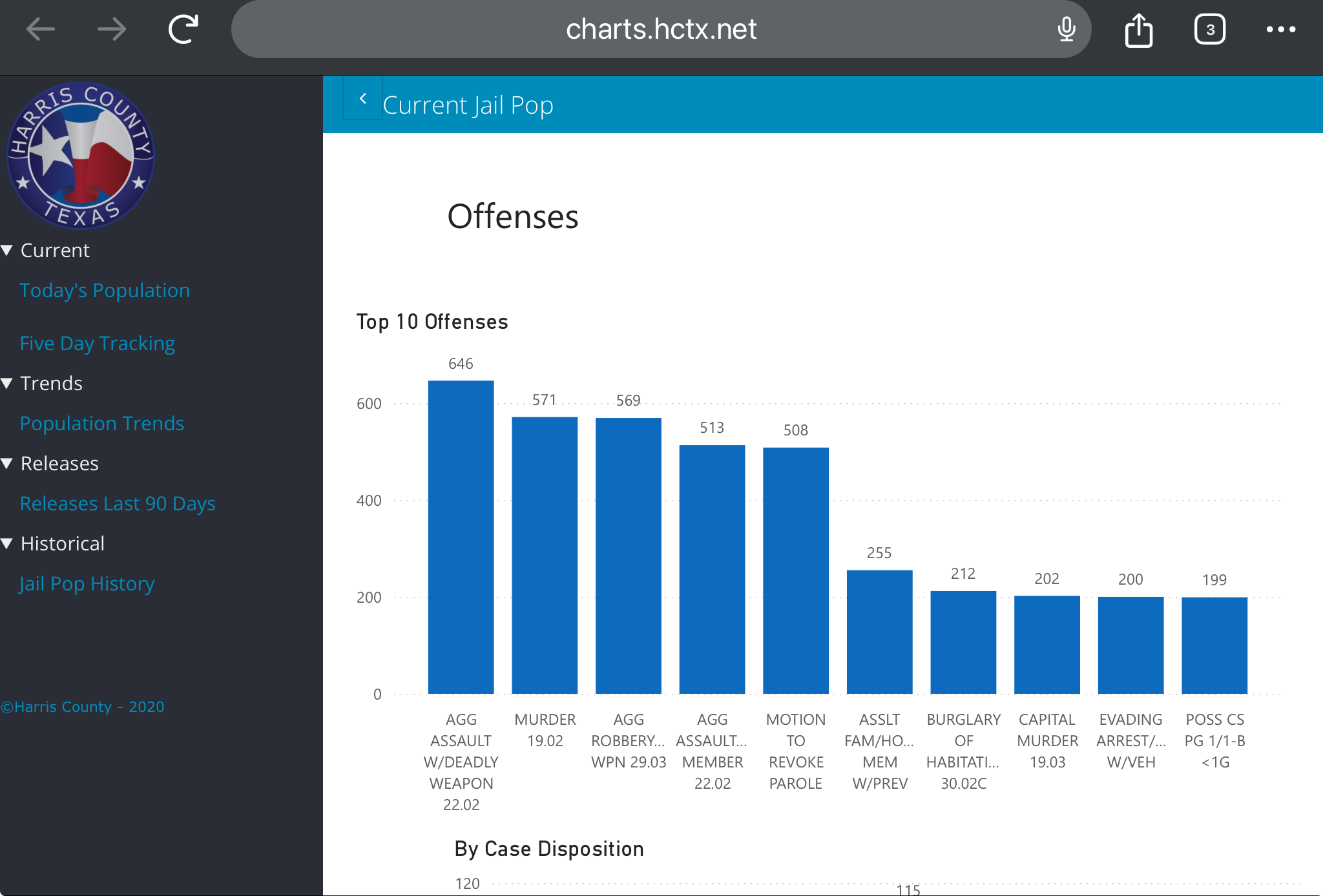1323x896 pixels.
Task: Reload the page with refresh icon
Action: coord(183,29)
